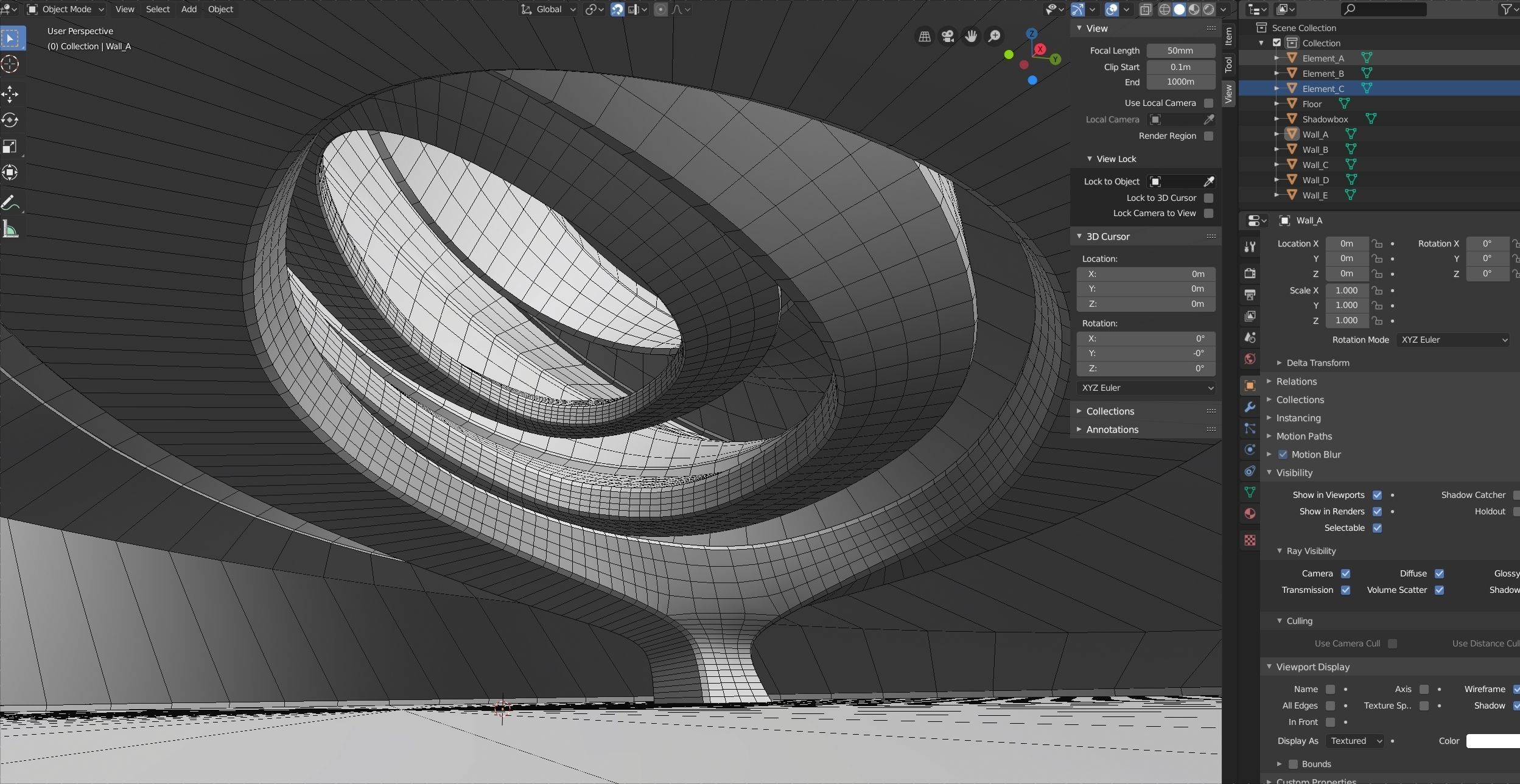Screen dimensions: 1520x784
Task: Select Shadowbox in the outliner
Action: pyautogui.click(x=1325, y=119)
